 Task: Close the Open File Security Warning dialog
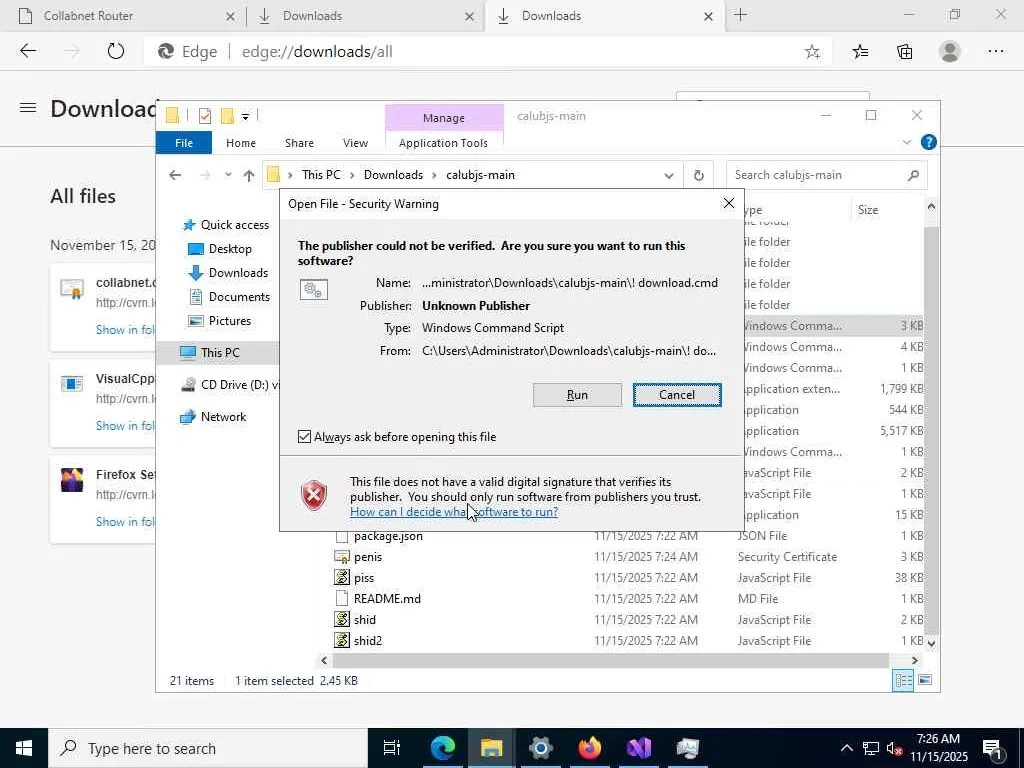click(728, 203)
